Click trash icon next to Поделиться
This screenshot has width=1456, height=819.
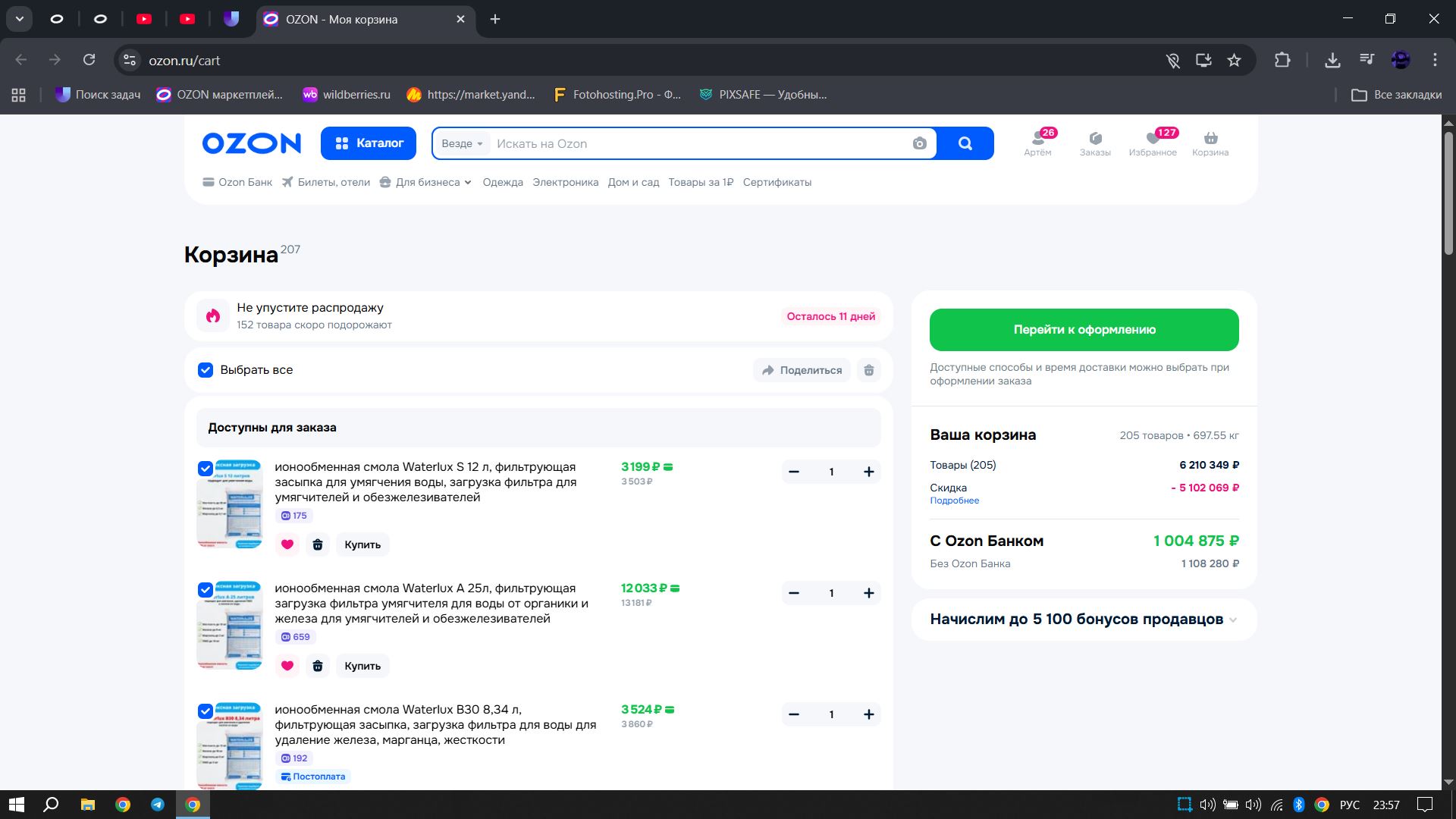869,370
